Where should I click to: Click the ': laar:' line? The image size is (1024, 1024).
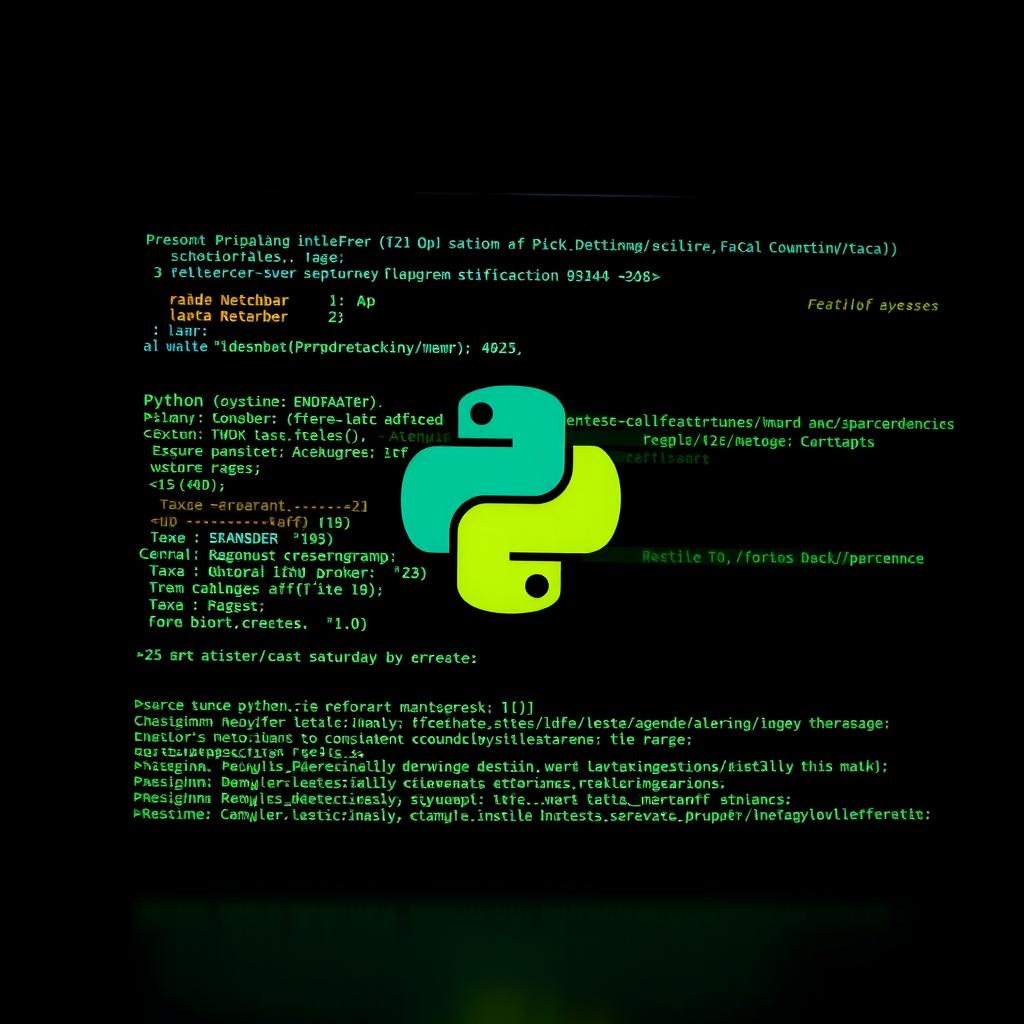(x=180, y=331)
